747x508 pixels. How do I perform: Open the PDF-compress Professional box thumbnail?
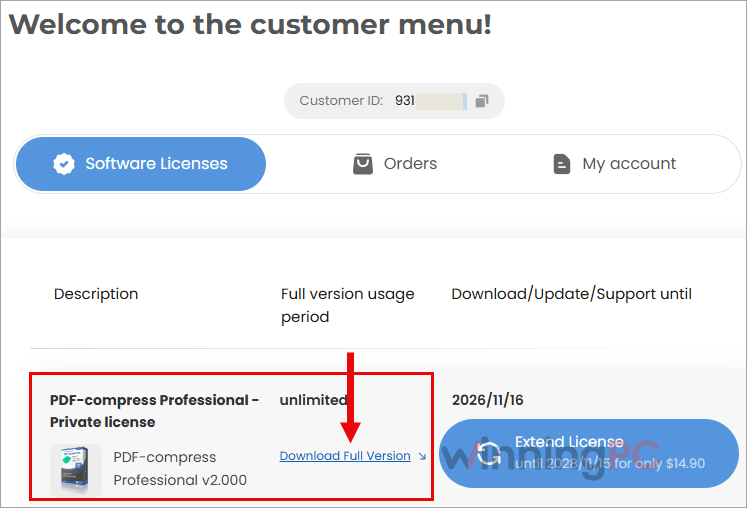(x=76, y=470)
